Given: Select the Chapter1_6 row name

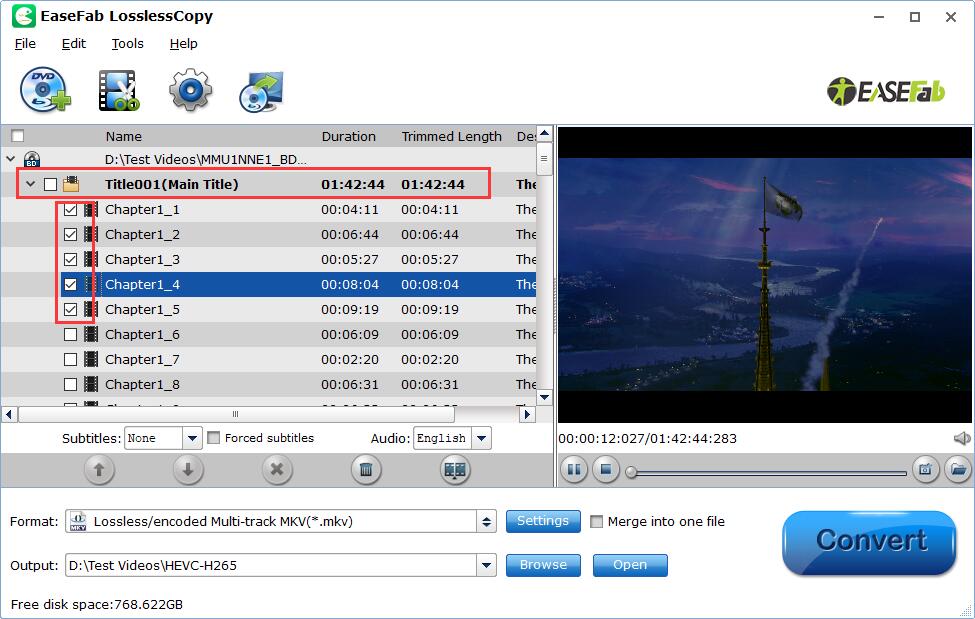Looking at the screenshot, I should coord(142,335).
